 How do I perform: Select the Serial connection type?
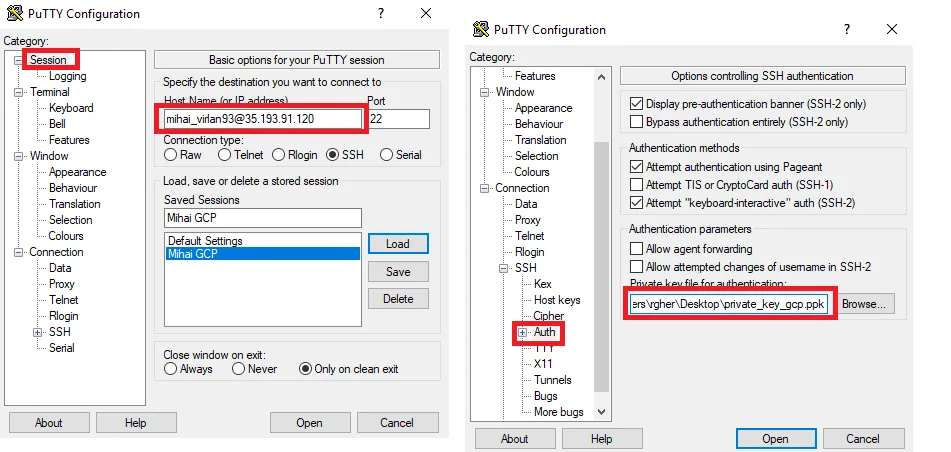point(386,155)
